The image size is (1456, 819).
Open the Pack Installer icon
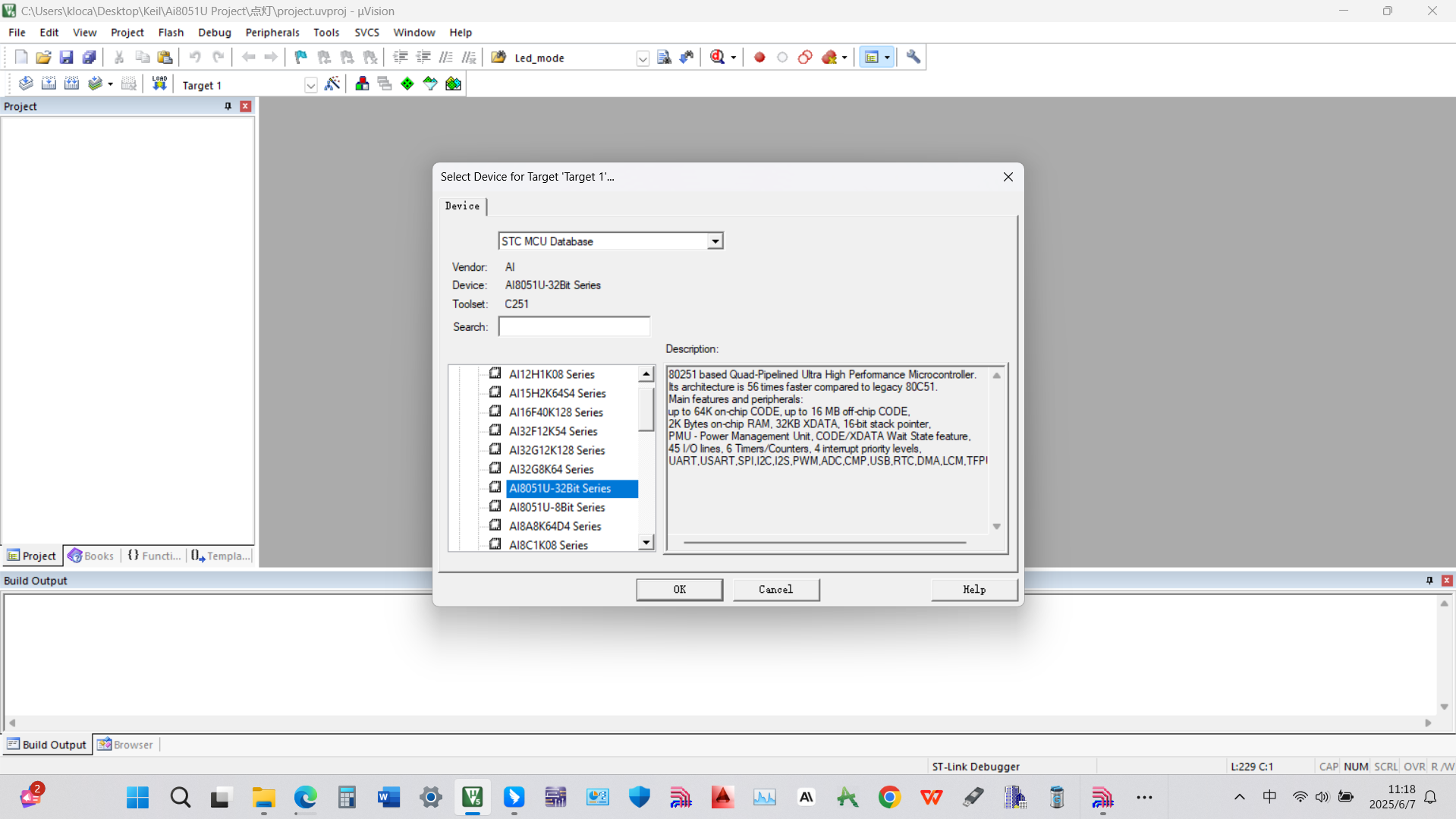coord(453,83)
